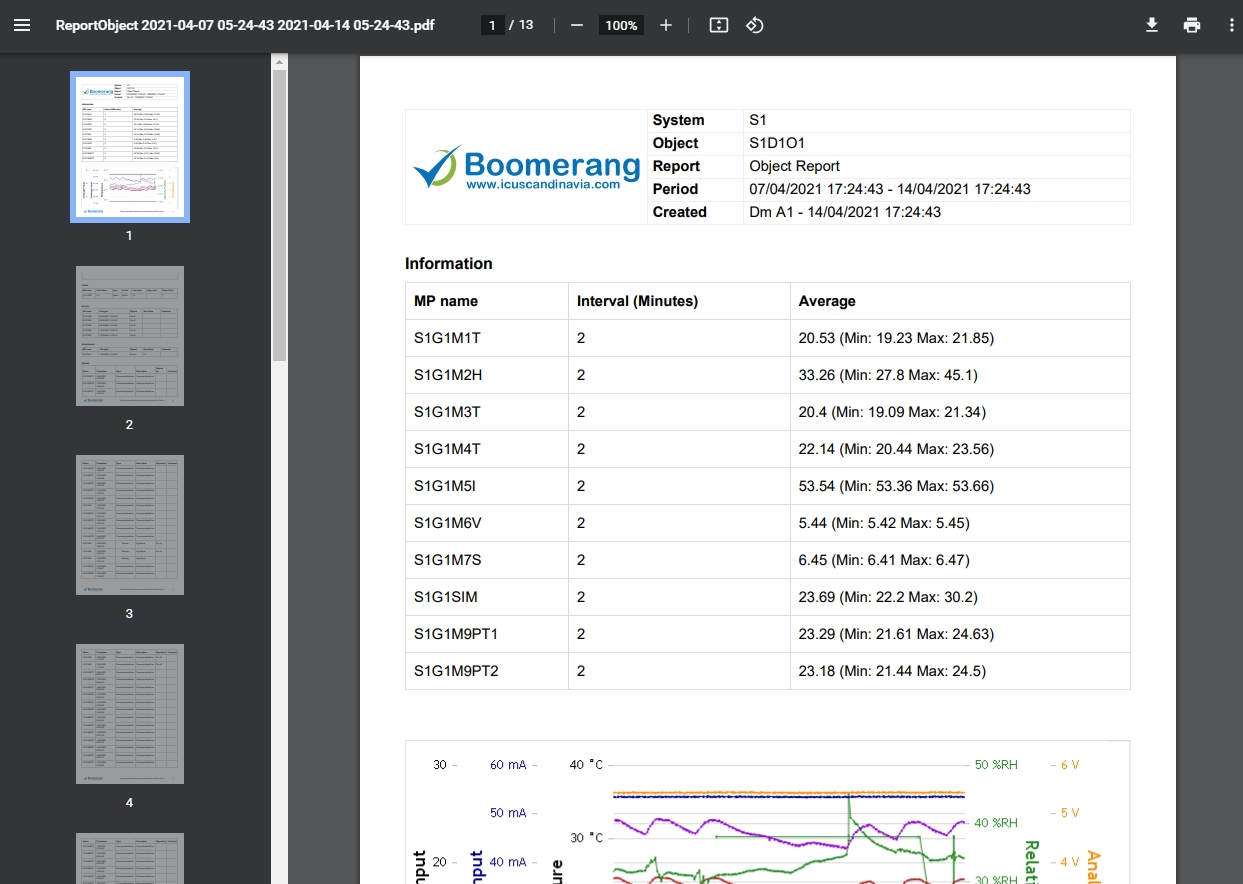
Task: Click the 100% zoom level field
Action: [621, 25]
